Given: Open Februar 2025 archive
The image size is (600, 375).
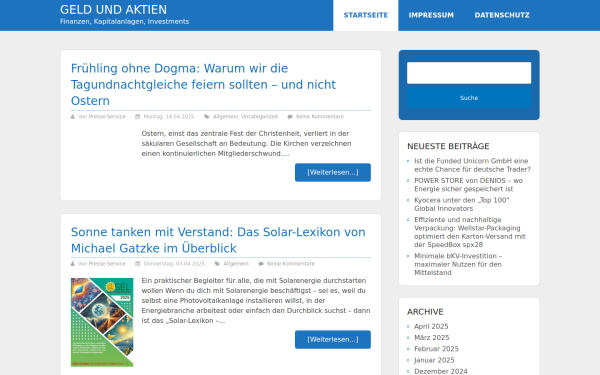Looking at the screenshot, I should pos(436,349).
